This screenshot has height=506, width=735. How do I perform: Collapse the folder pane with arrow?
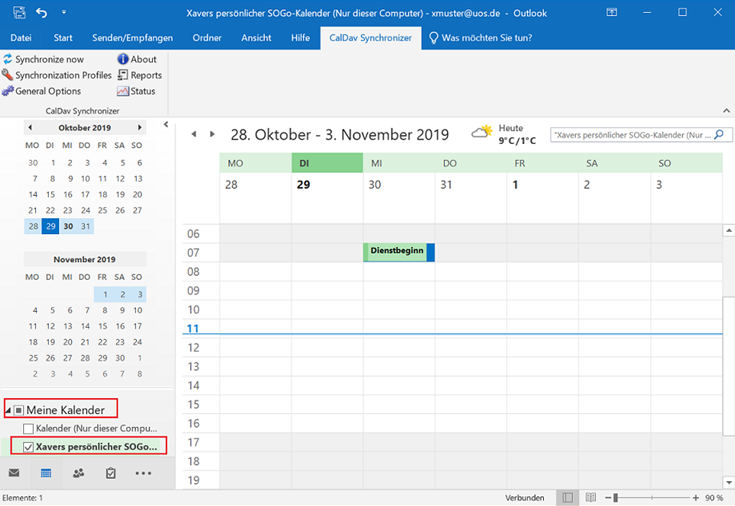166,126
